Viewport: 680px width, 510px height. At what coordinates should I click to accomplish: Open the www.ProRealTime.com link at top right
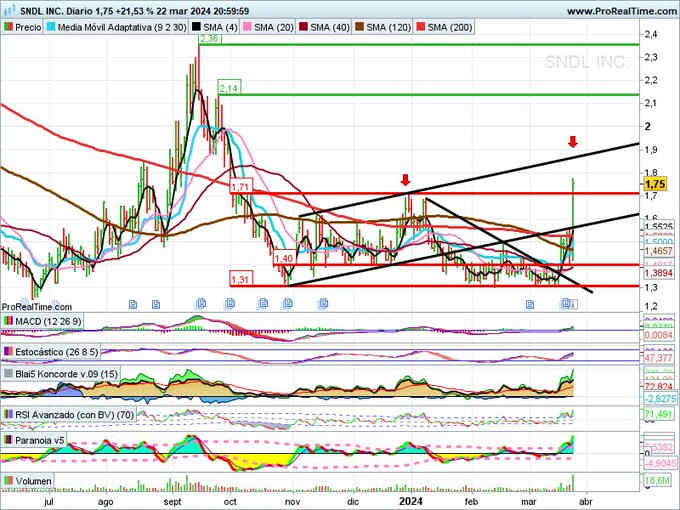click(x=622, y=11)
